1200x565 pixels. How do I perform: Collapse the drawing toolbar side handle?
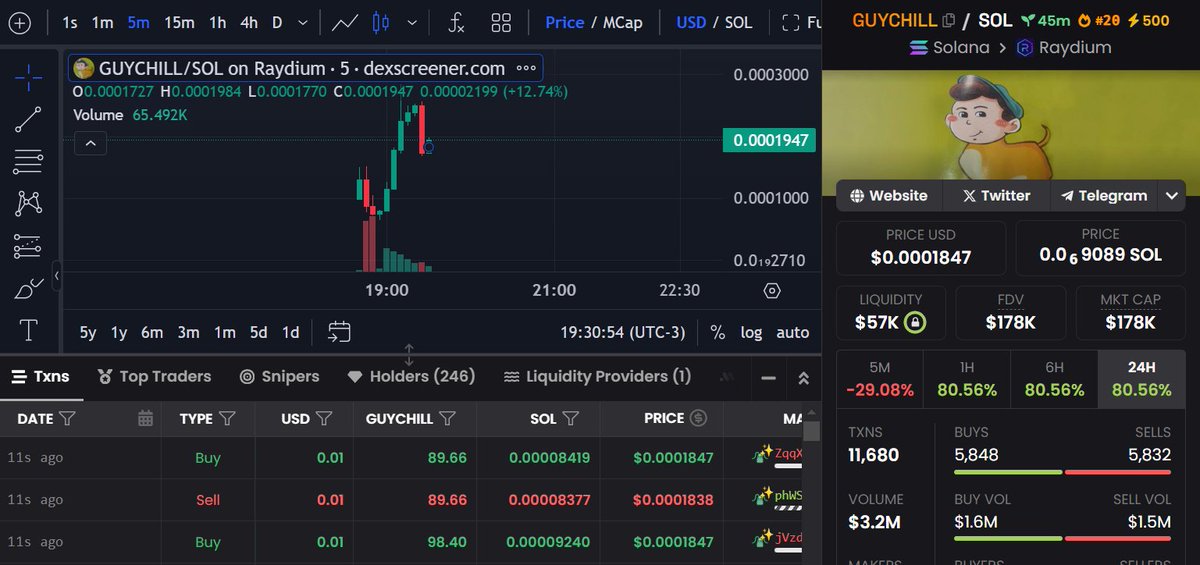(57, 275)
